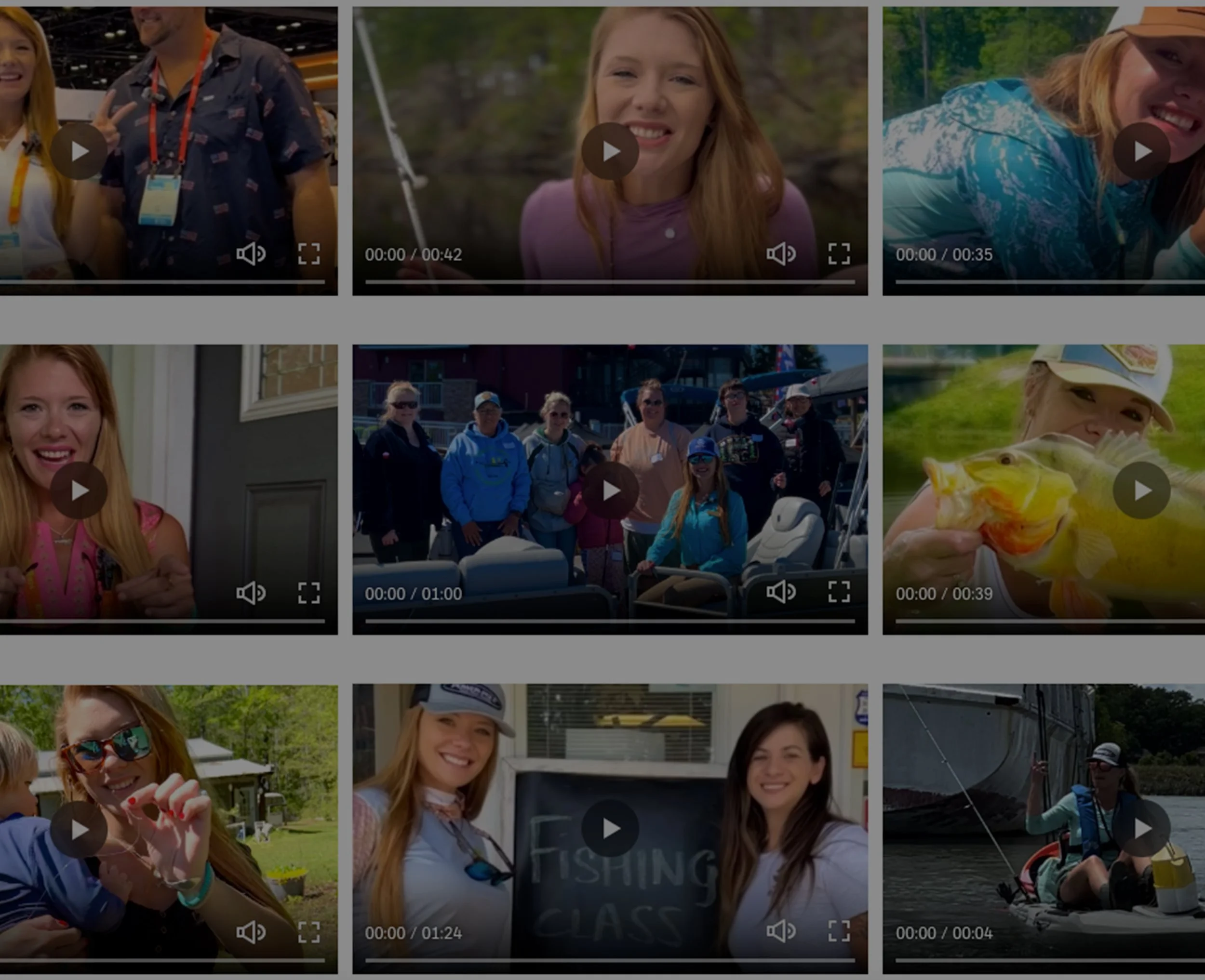Mute the 00:42 video
Screen dimensions: 1205x980
(780, 254)
